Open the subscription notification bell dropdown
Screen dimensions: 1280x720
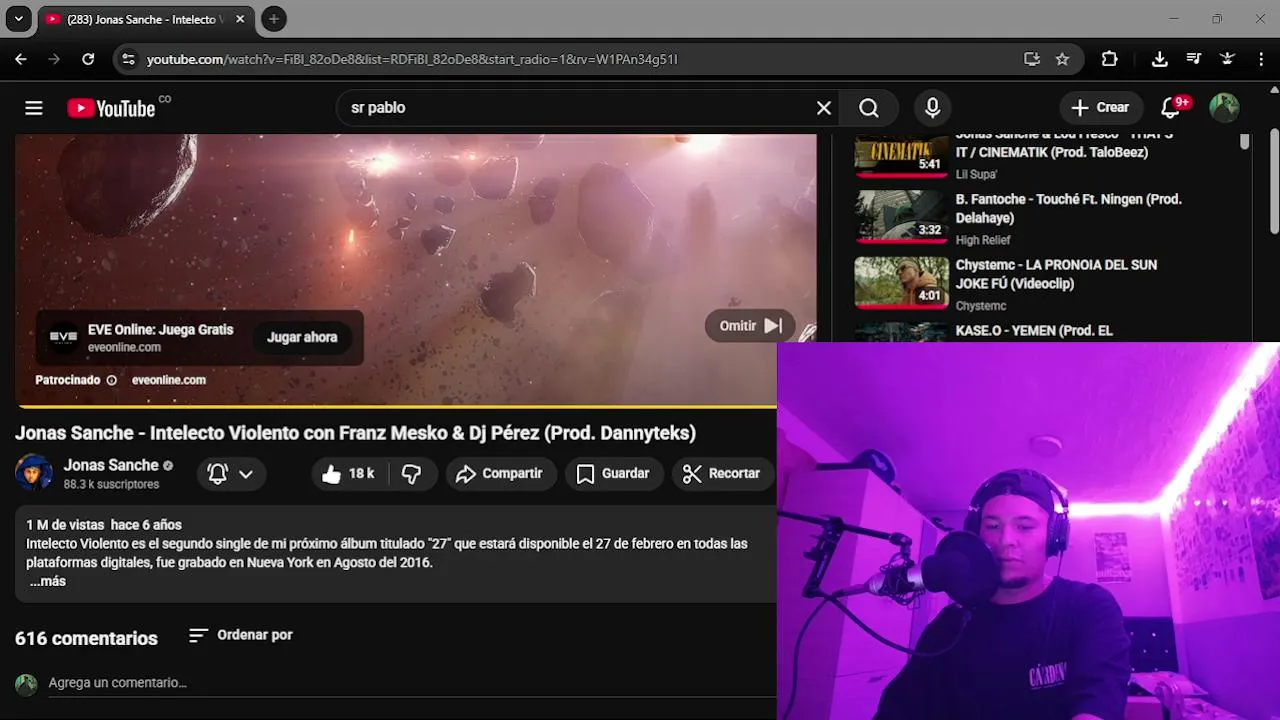pos(231,474)
